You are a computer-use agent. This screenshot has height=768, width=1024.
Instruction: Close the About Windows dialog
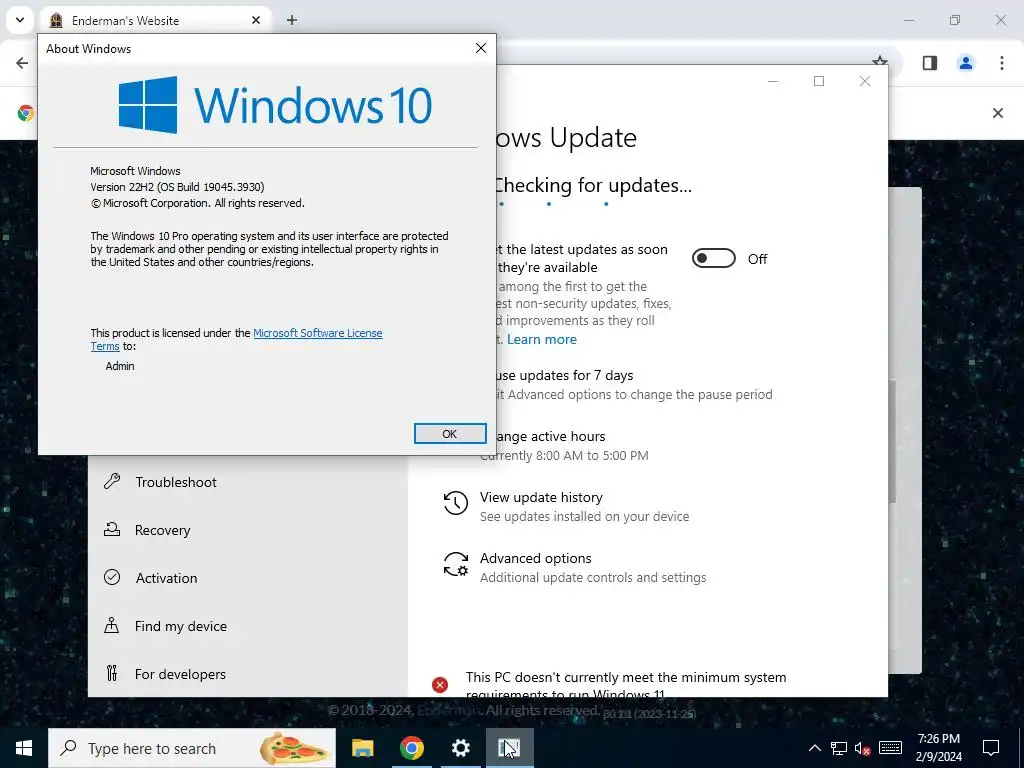[481, 48]
